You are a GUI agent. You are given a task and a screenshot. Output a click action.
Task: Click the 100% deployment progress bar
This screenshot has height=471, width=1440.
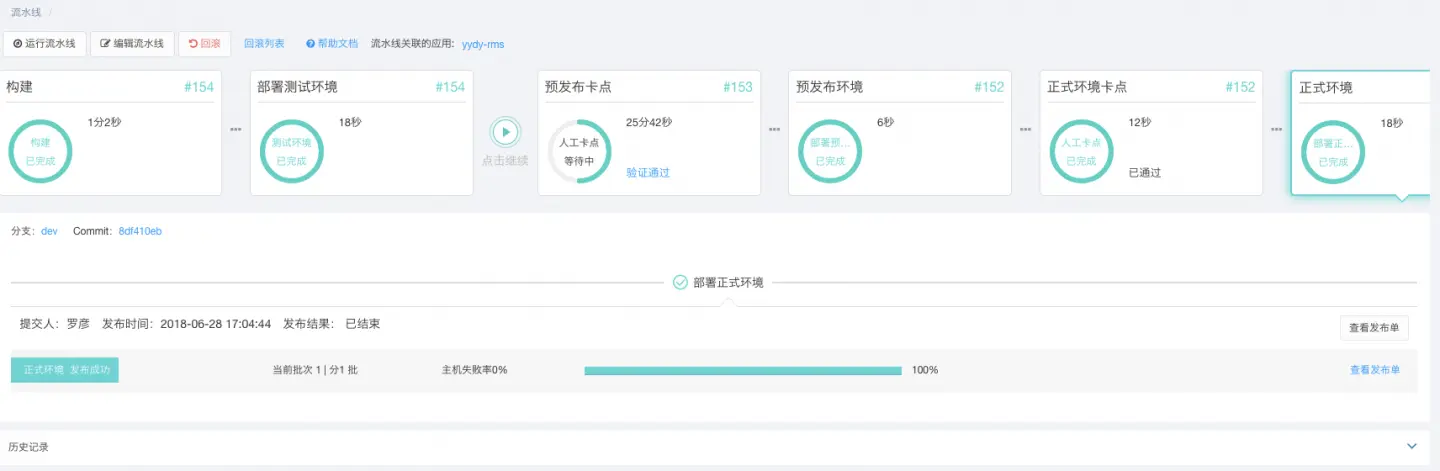coord(743,370)
